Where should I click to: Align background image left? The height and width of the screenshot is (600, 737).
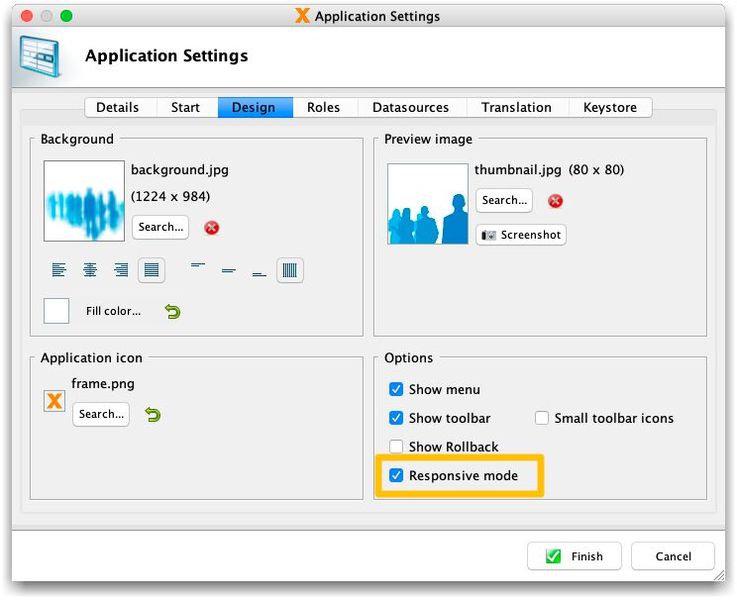point(59,270)
